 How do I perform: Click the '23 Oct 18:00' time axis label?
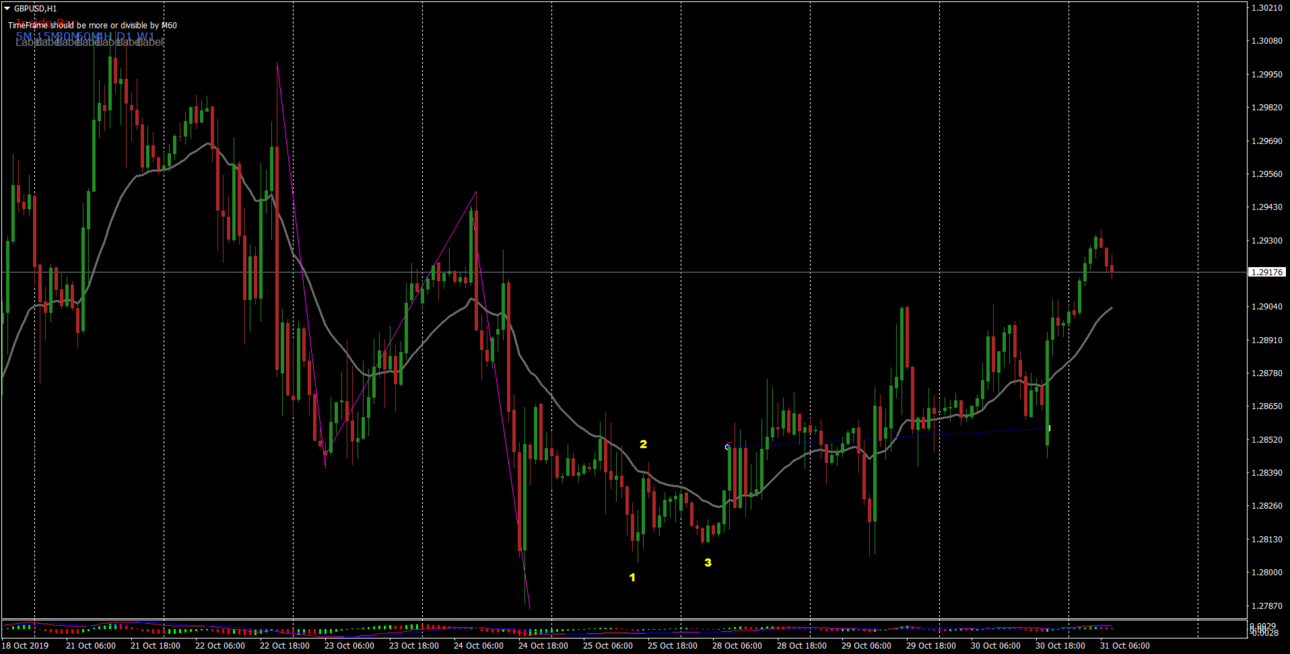414,646
